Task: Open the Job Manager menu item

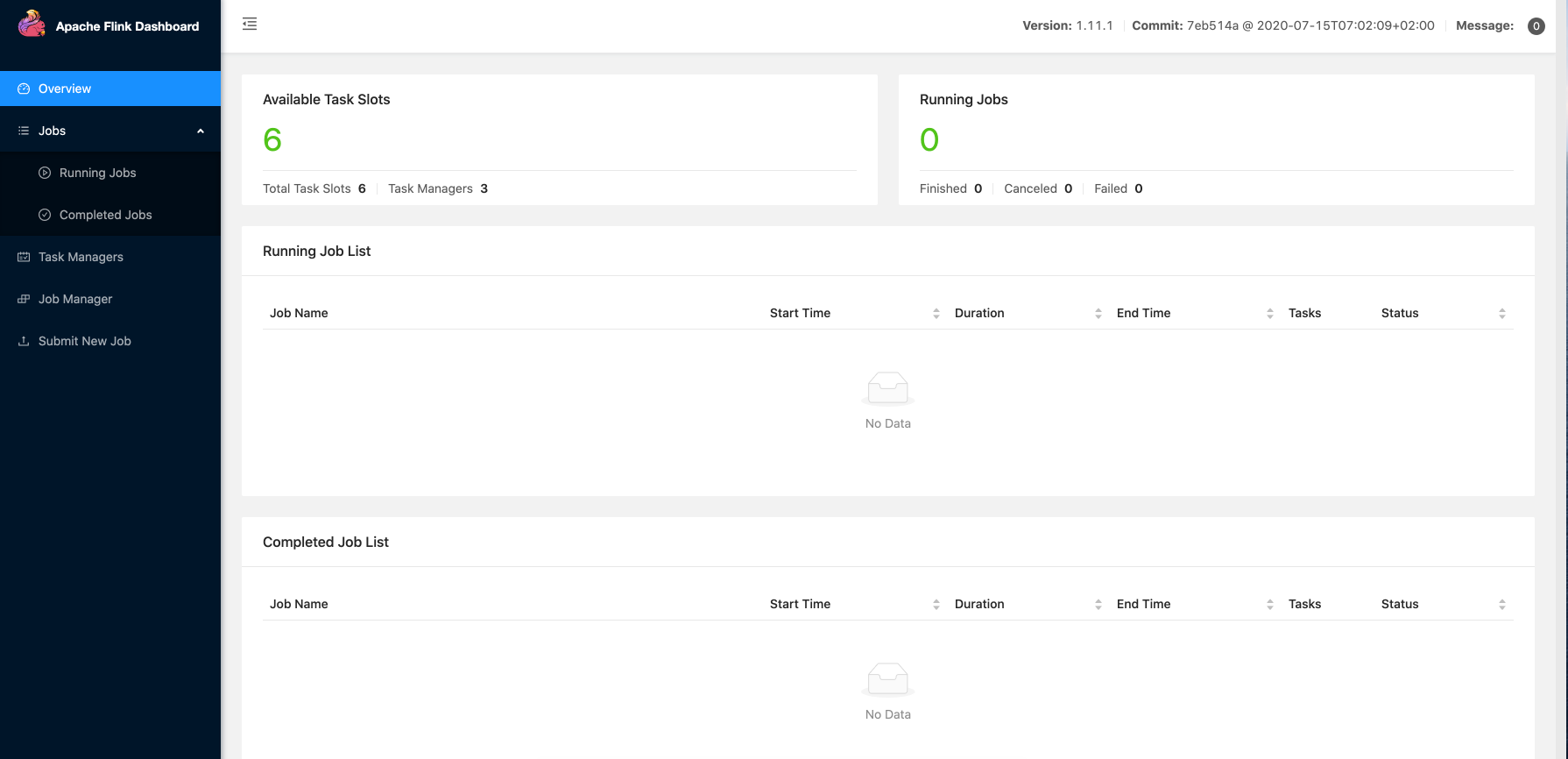Action: 75,299
